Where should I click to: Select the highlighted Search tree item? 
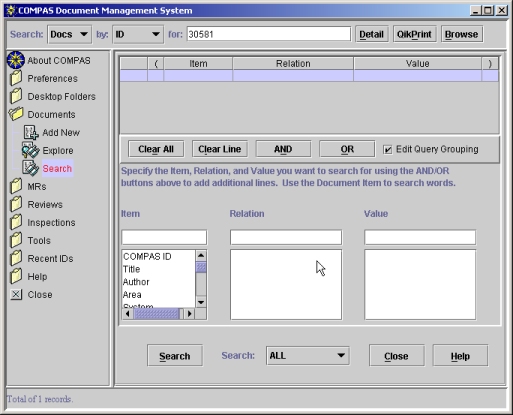(57, 169)
